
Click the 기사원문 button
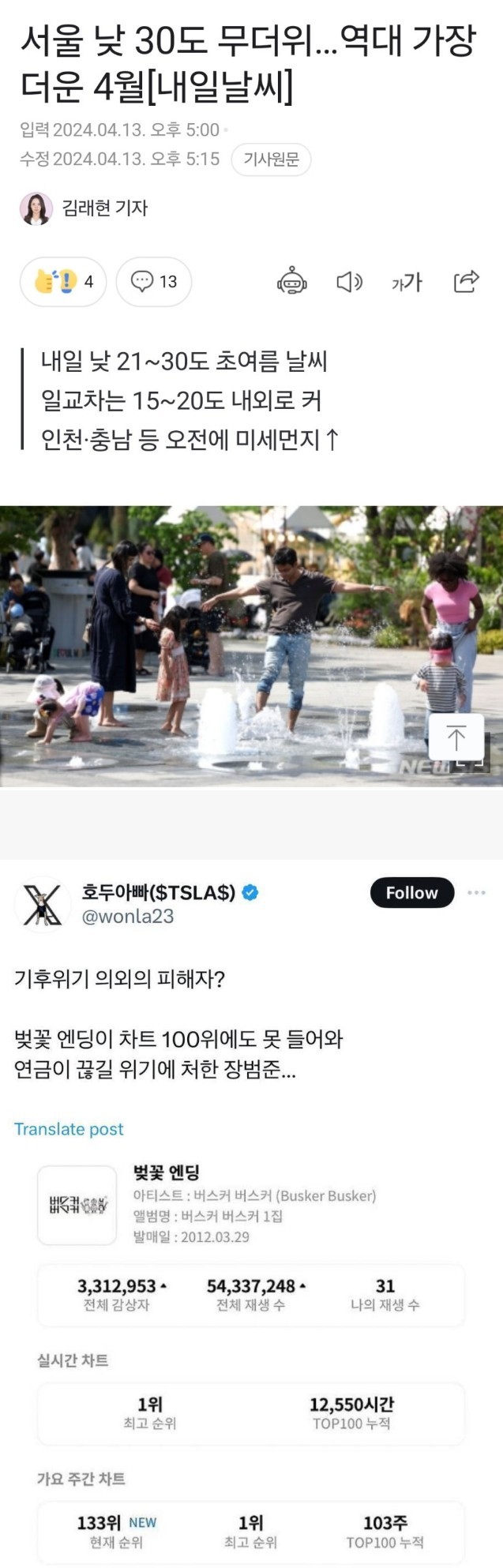[272, 159]
